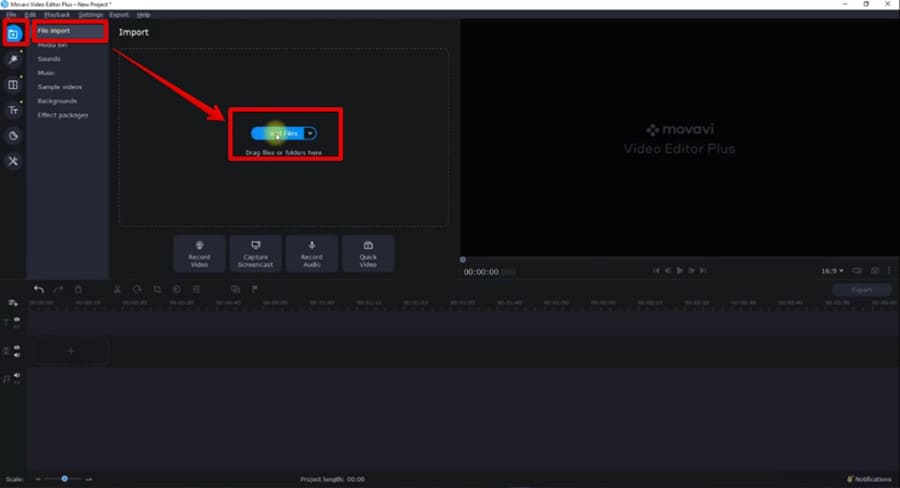Click the Add Files button
Screen dimensions: 900x488
pyautogui.click(x=277, y=134)
